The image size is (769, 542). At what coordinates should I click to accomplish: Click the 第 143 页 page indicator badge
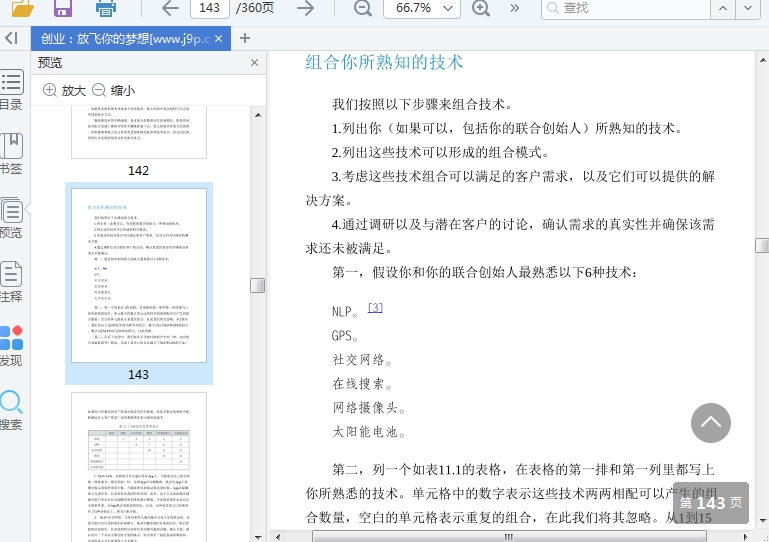coord(711,503)
